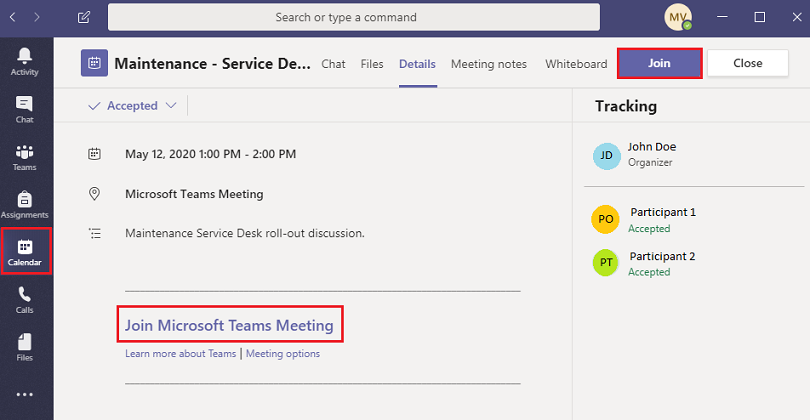Go to Teams in the sidebar

pos(25,157)
